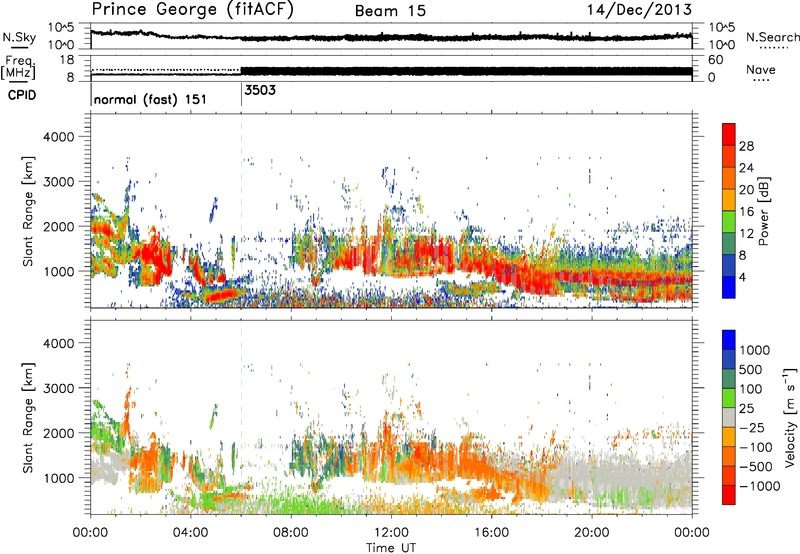Click the 'Velocity [m s⁻¹]' colorbar label
Viewport: 800px width, 554px height.
(x=790, y=417)
